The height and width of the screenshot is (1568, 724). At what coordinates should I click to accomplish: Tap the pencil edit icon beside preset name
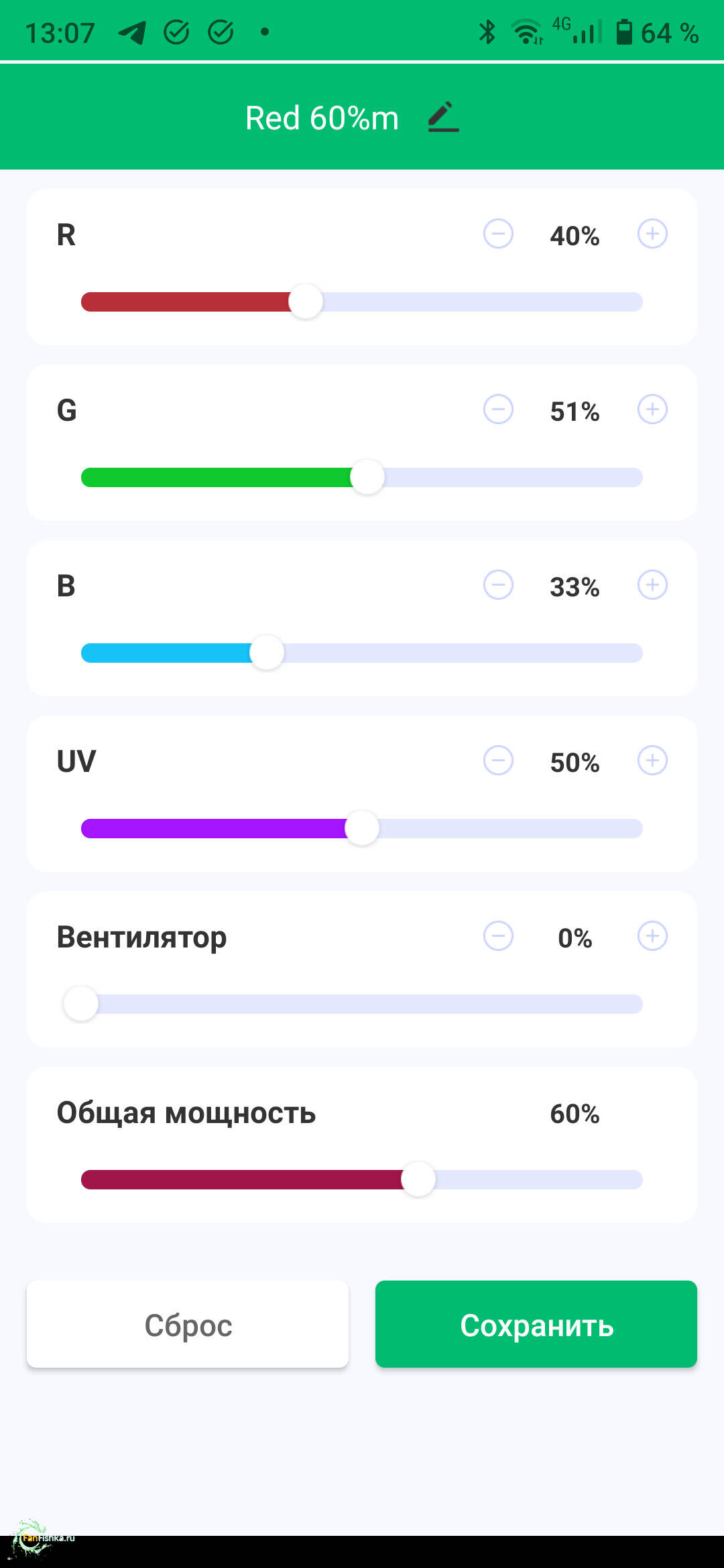pos(443,117)
